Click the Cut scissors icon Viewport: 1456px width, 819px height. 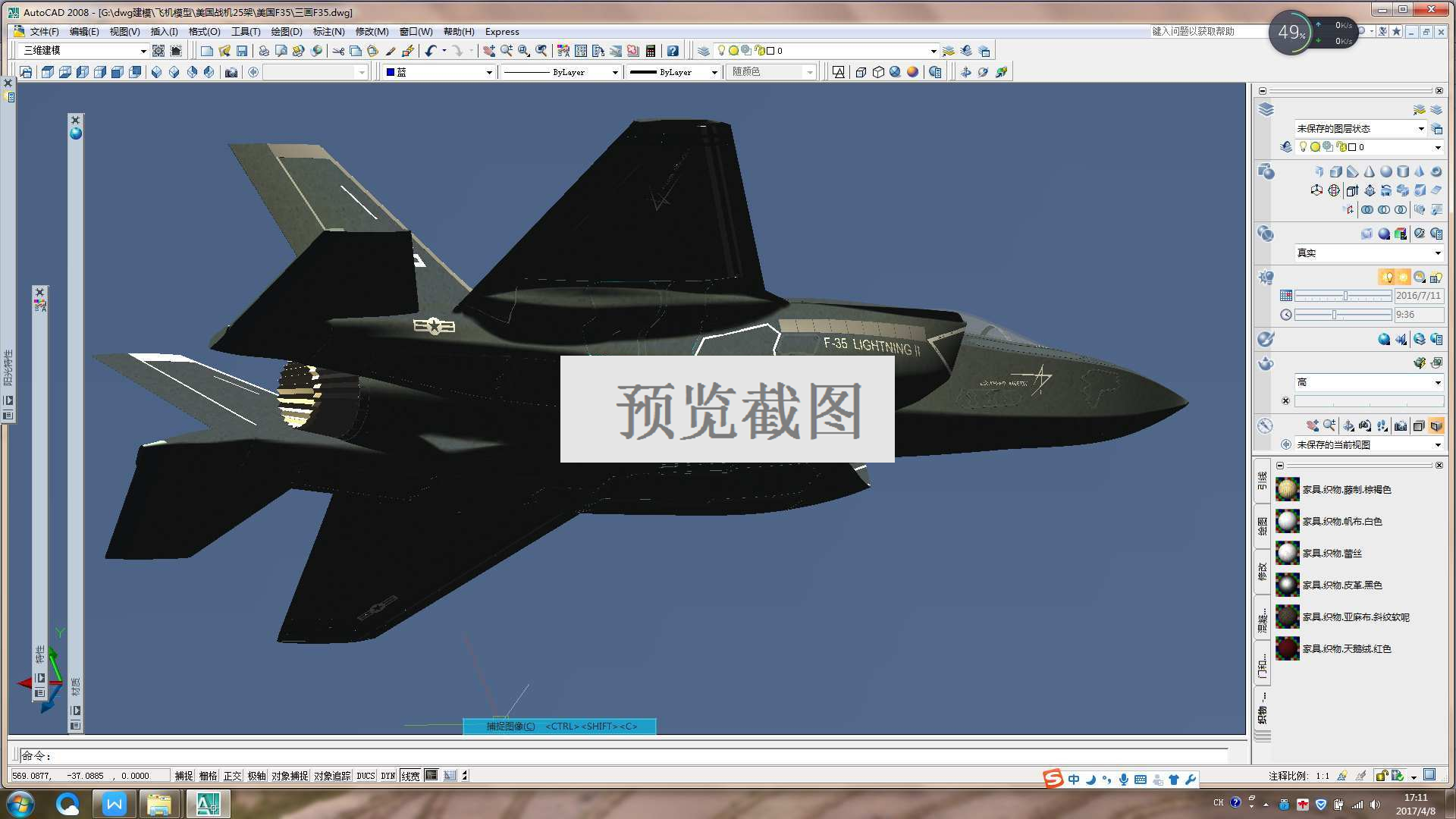tap(338, 51)
